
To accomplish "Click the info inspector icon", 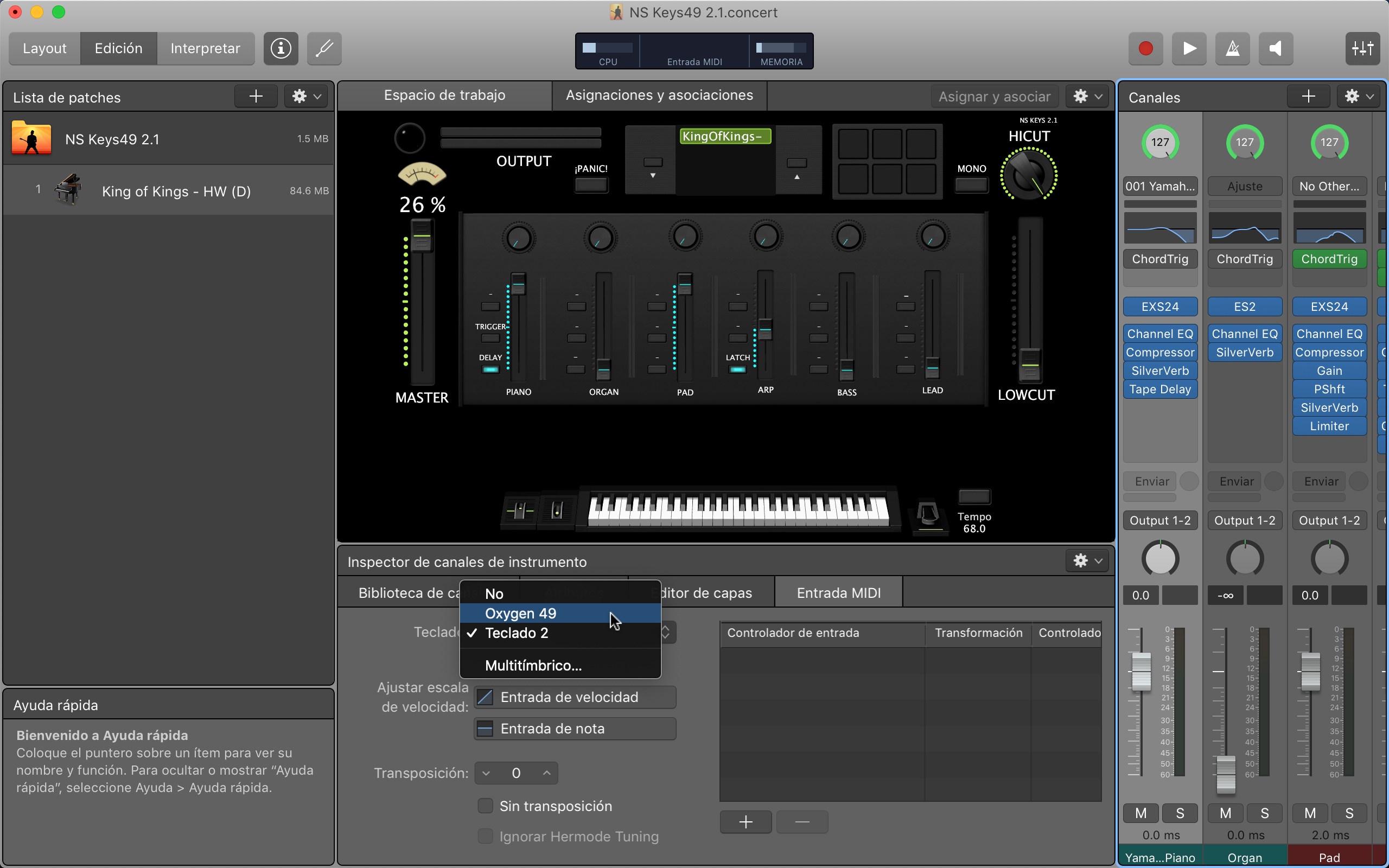I will [x=281, y=48].
